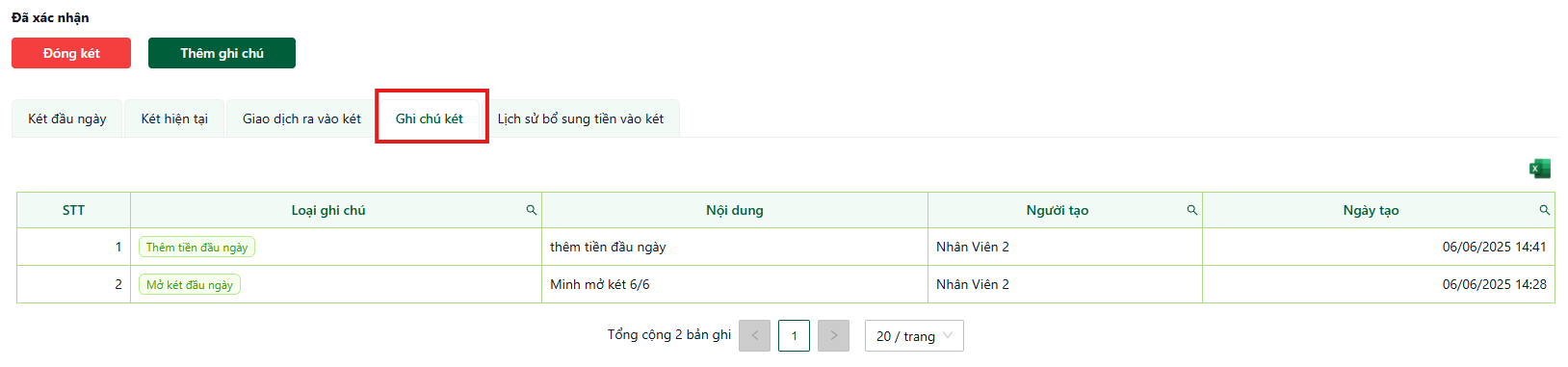The height and width of the screenshot is (367, 1568).
Task: Open search filter in Ngày tạo column
Action: tap(1544, 210)
